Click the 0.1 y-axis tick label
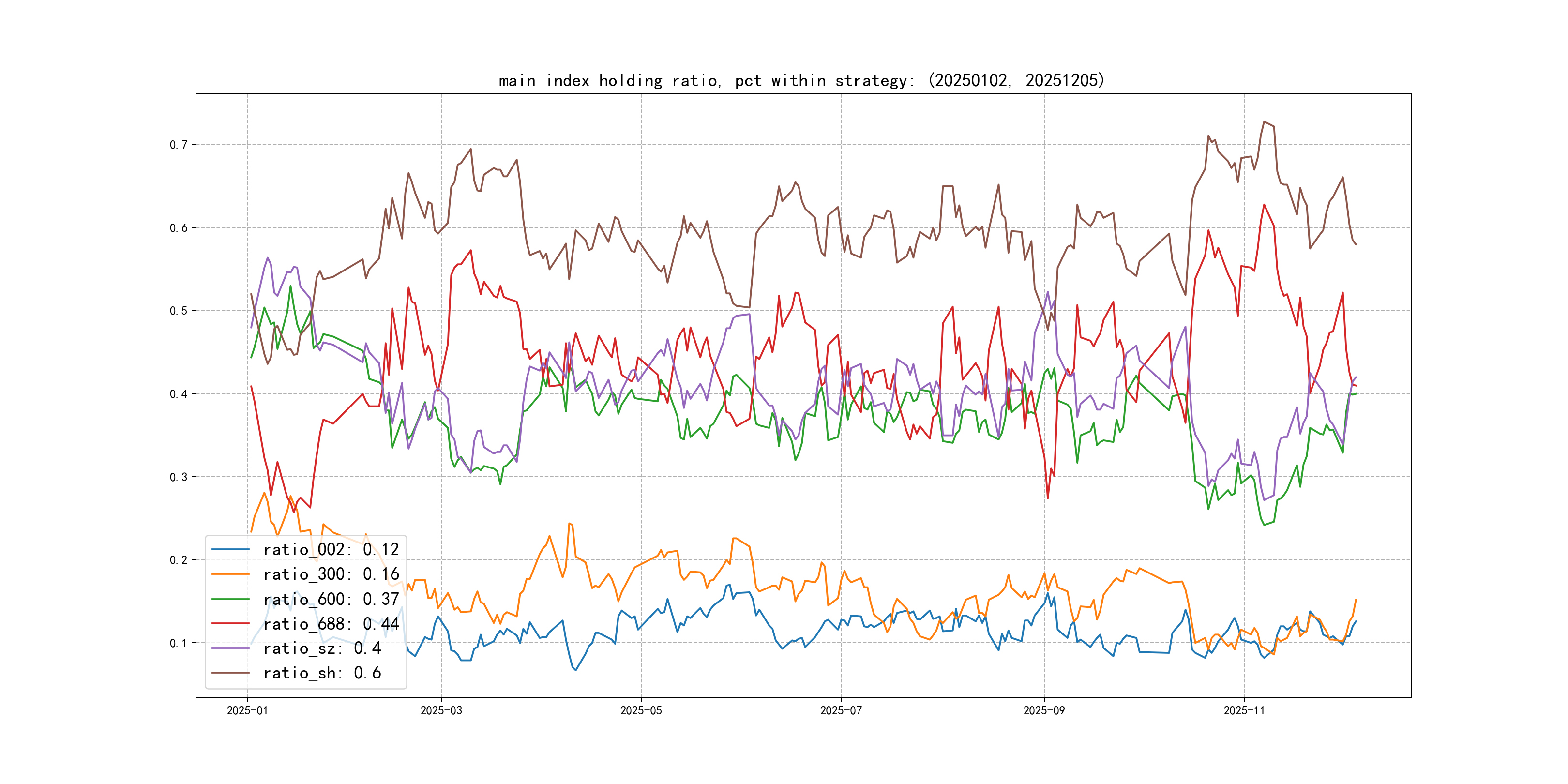Screen dimensions: 1568x784 179,643
